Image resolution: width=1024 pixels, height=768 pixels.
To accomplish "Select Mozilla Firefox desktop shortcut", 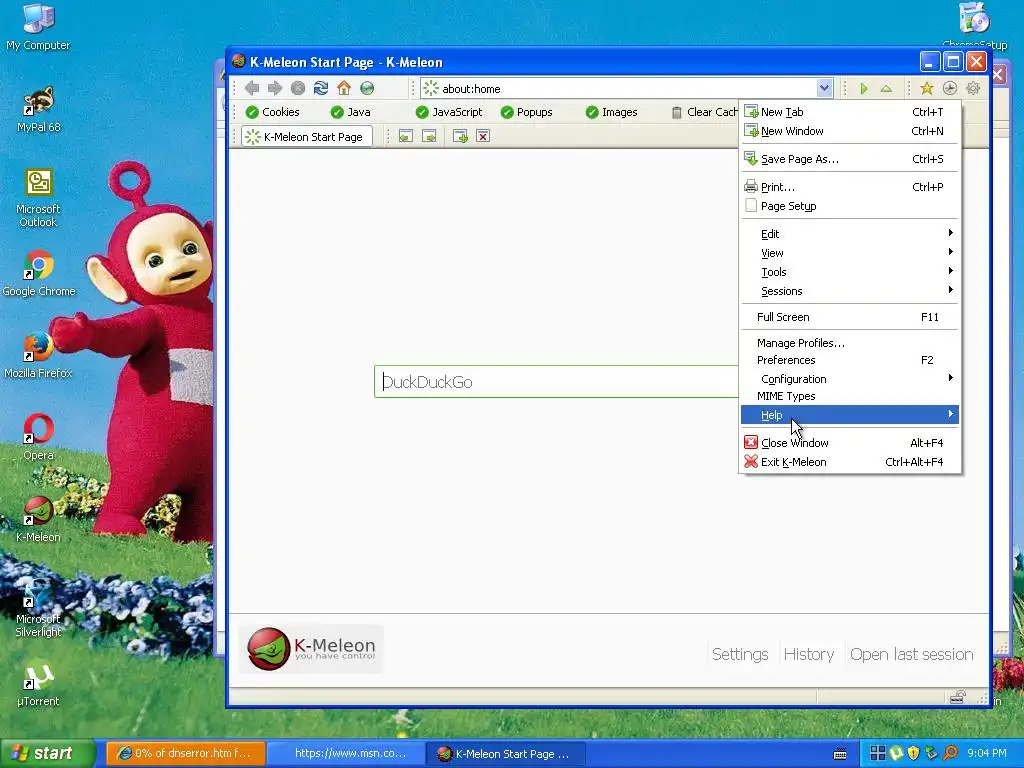I will click(39, 356).
